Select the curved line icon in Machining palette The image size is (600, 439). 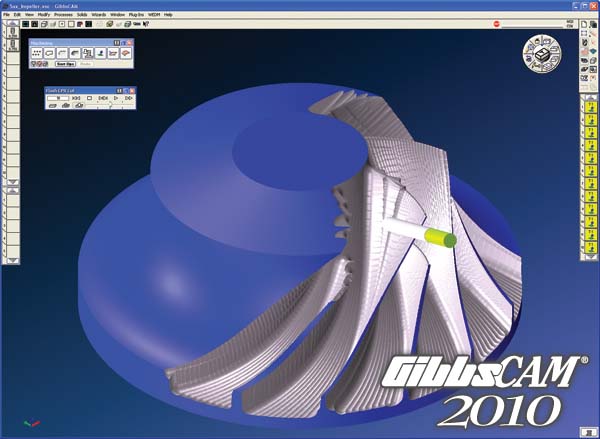coord(62,53)
